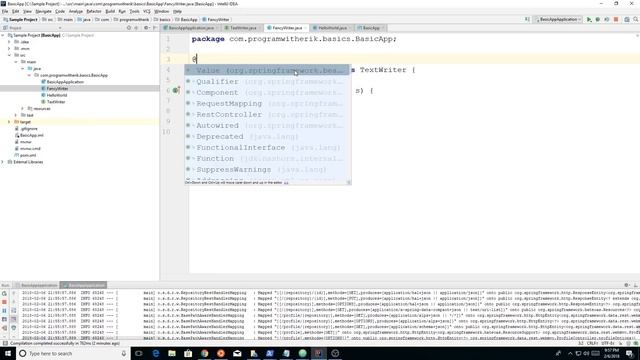The image size is (640, 360).
Task: Hide the Project panel with the hide icon
Action: coord(155,28)
